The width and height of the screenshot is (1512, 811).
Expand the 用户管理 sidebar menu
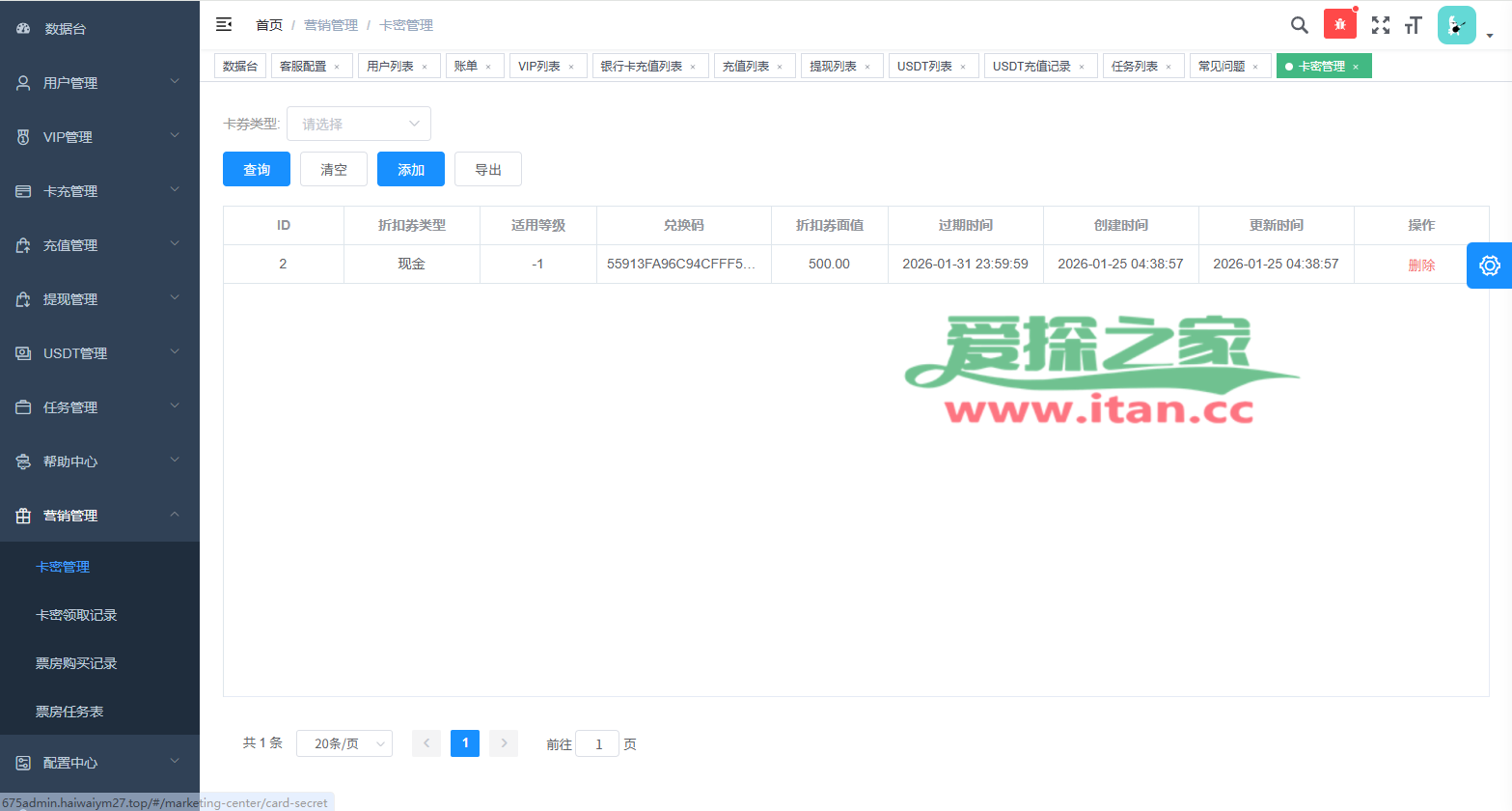coord(99,83)
